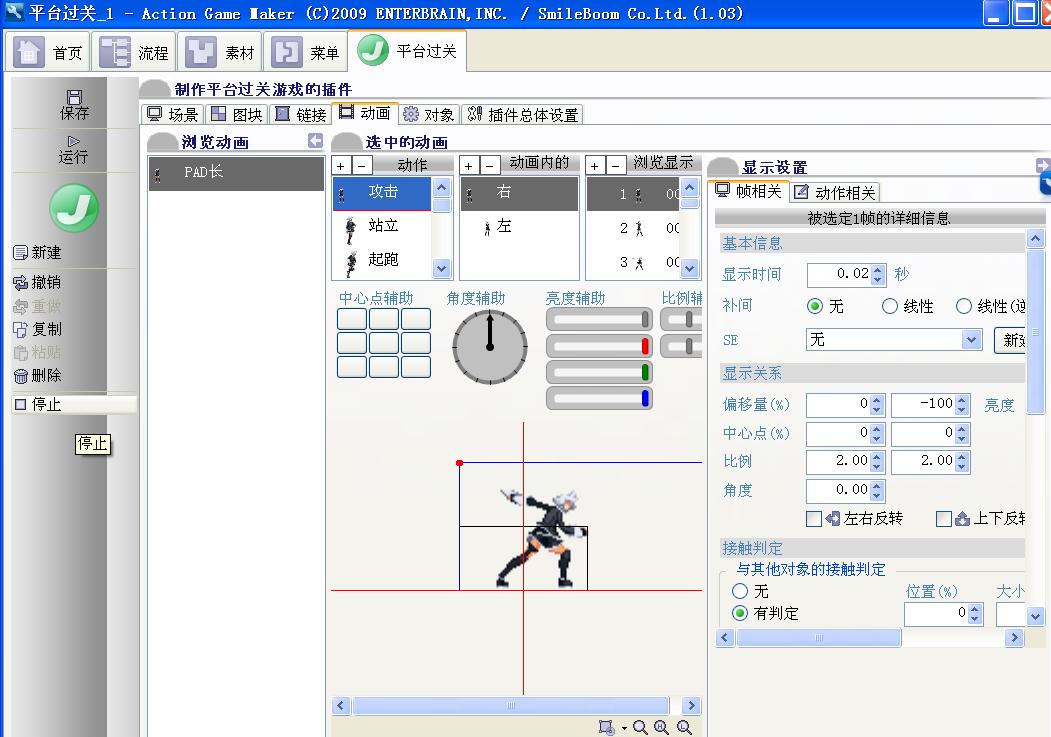Select the 左 direction in 动画内的 list

(x=519, y=226)
